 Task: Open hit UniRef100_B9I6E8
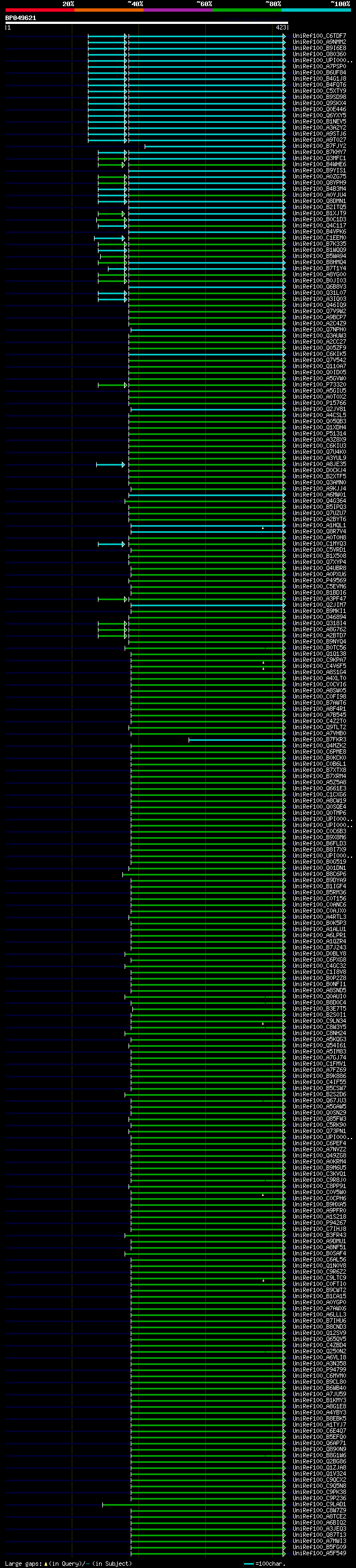(x=319, y=48)
